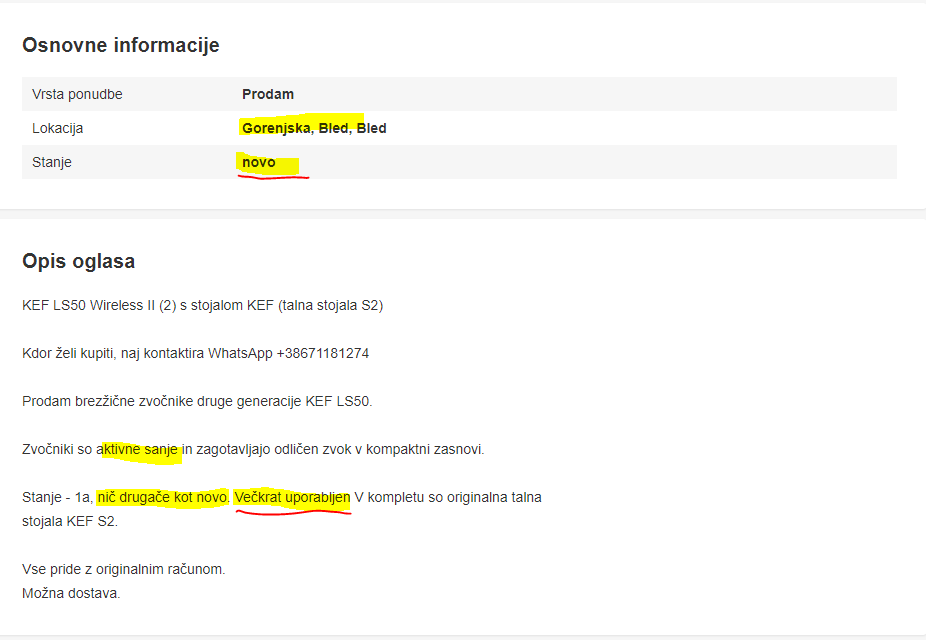Image resolution: width=926 pixels, height=640 pixels.
Task: Select the line 'Vse pride z originalnim računom.'
Action: [124, 569]
